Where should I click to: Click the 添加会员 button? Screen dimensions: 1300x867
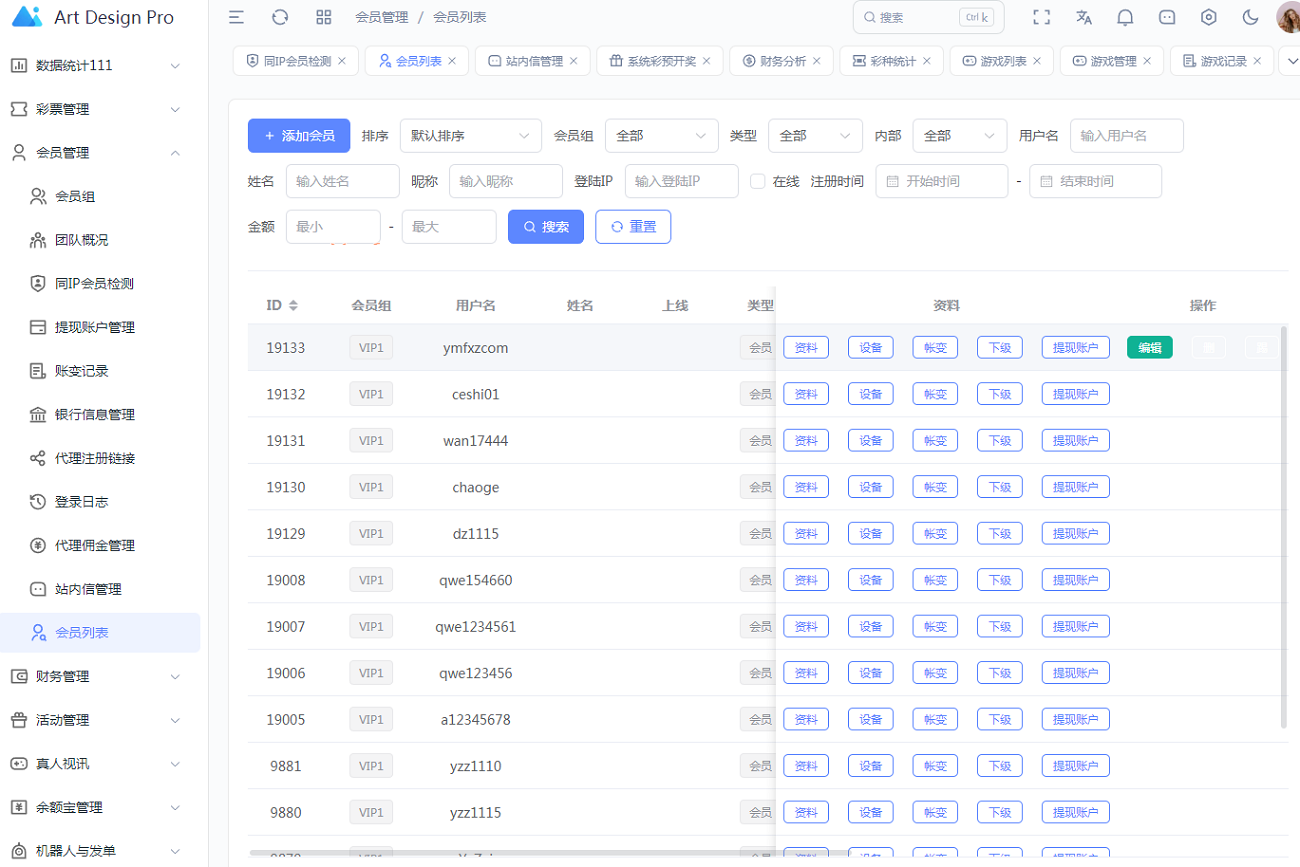298,136
